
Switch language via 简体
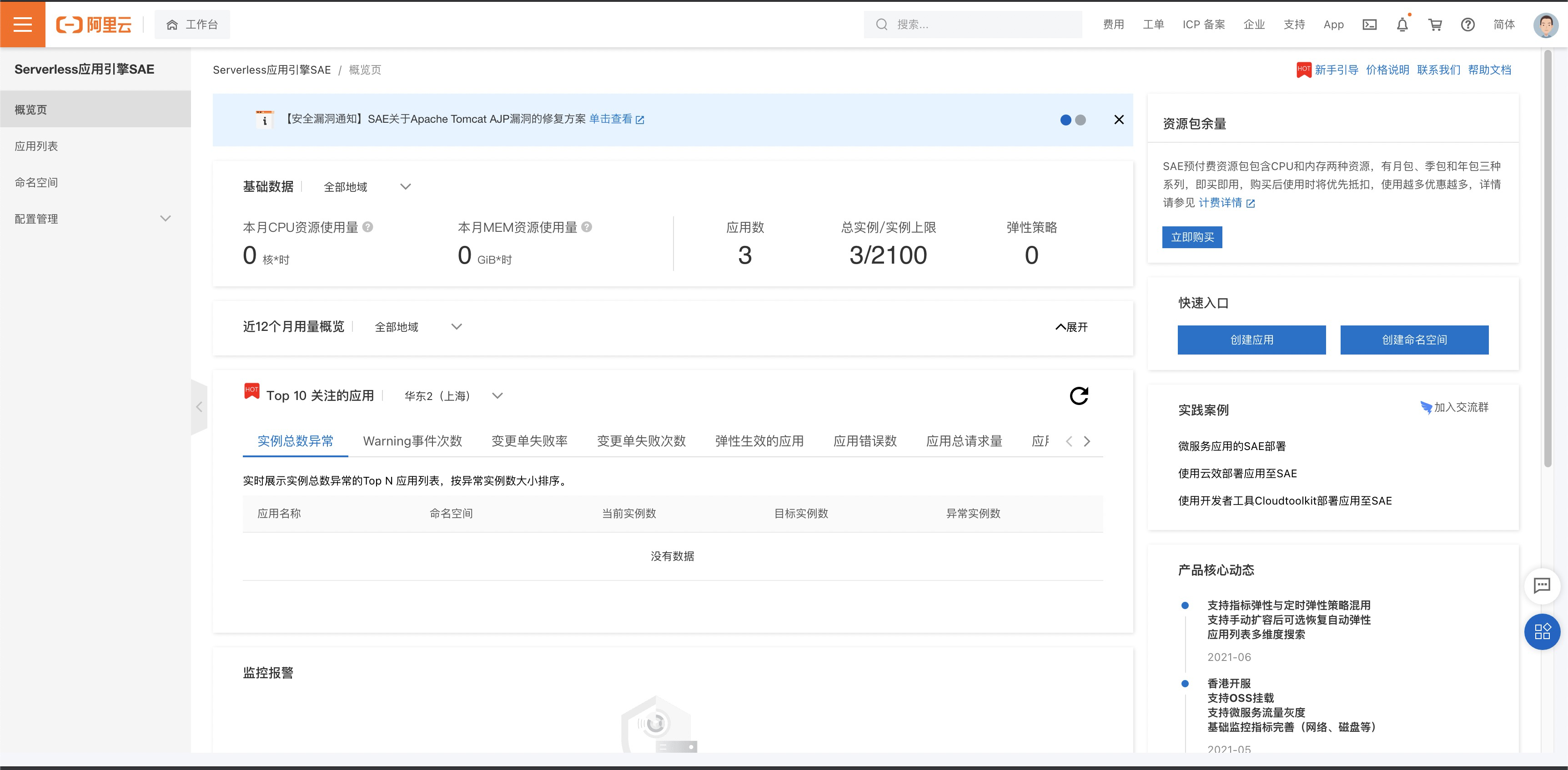1503,25
